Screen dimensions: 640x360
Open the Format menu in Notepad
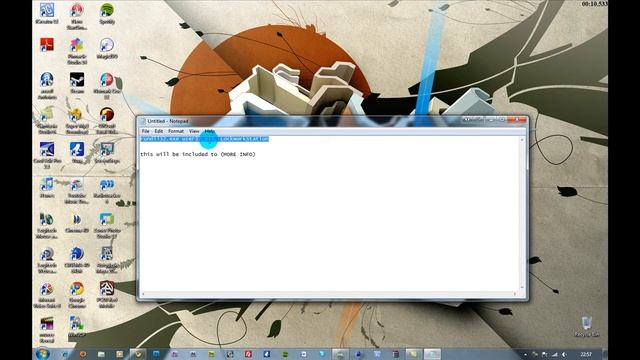[176, 131]
